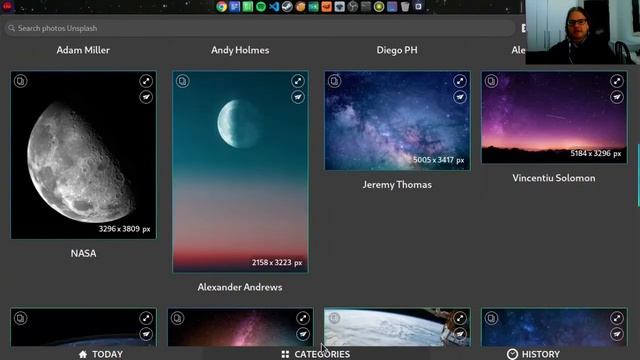Select the teal gradient moon photo thumbnail
This screenshot has width=640, height=360.
coord(240,172)
